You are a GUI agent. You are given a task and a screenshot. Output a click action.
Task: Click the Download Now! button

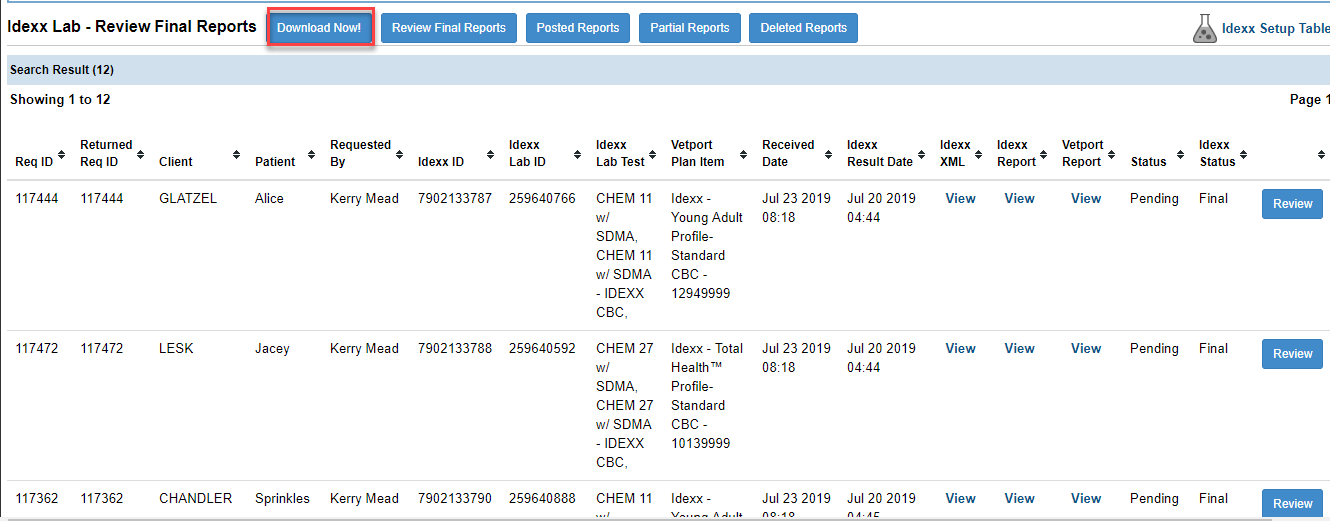(319, 28)
